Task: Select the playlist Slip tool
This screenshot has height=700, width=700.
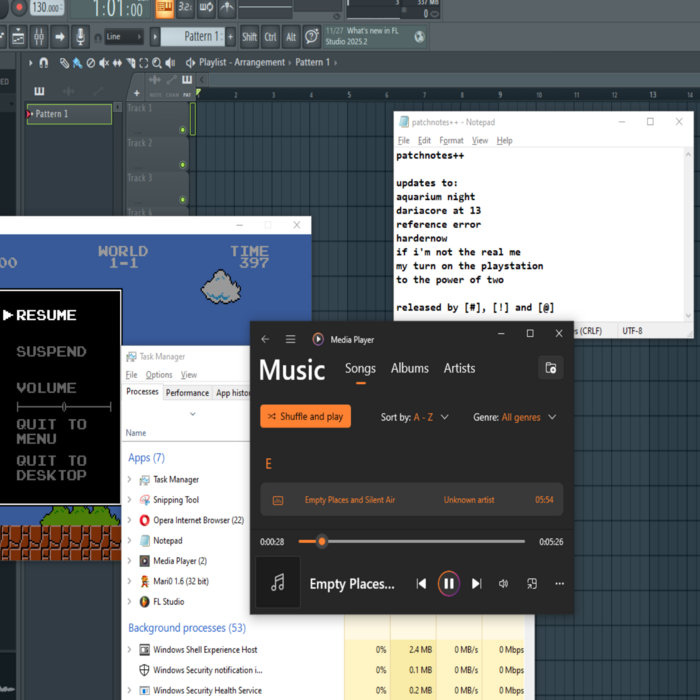Action: 117,63
